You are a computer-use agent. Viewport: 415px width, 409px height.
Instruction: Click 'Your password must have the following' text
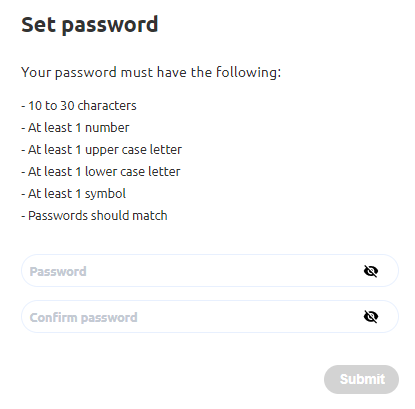click(x=151, y=72)
